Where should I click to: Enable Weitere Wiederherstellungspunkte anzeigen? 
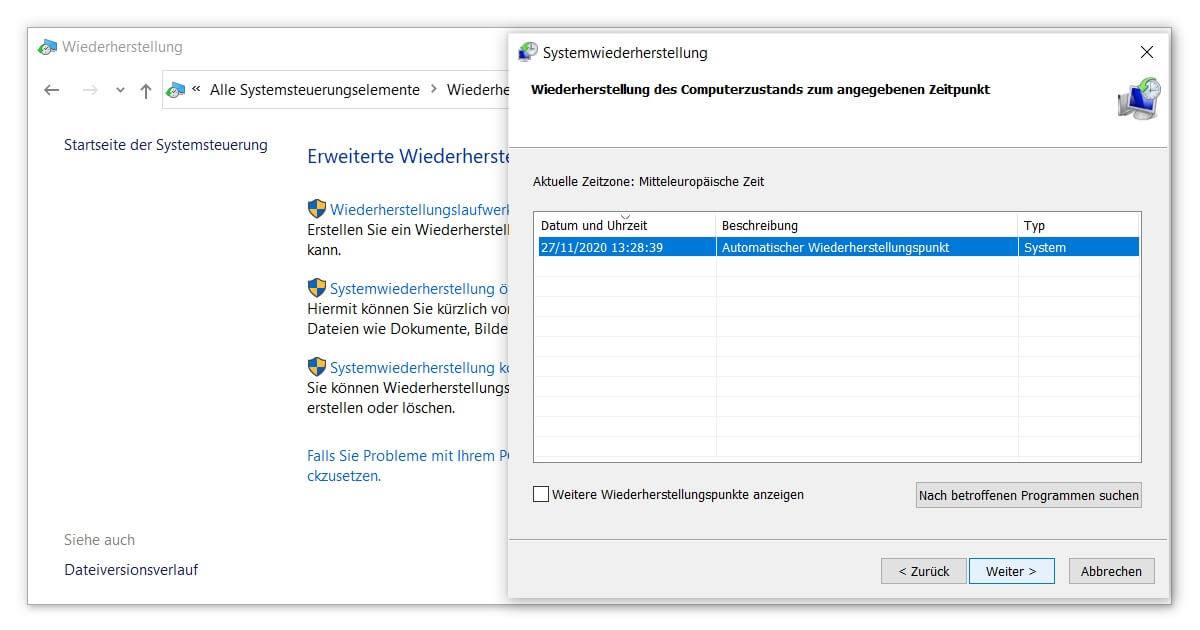[541, 494]
